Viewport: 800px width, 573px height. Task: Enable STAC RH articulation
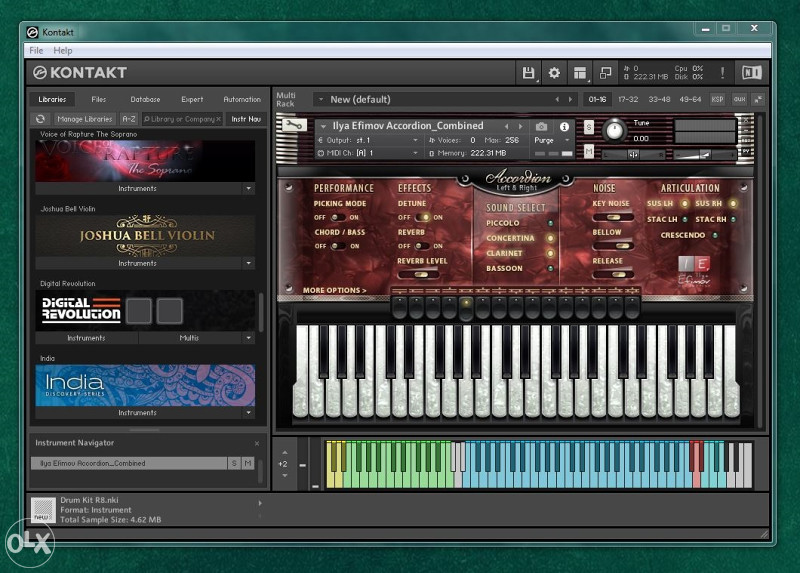coord(733,219)
